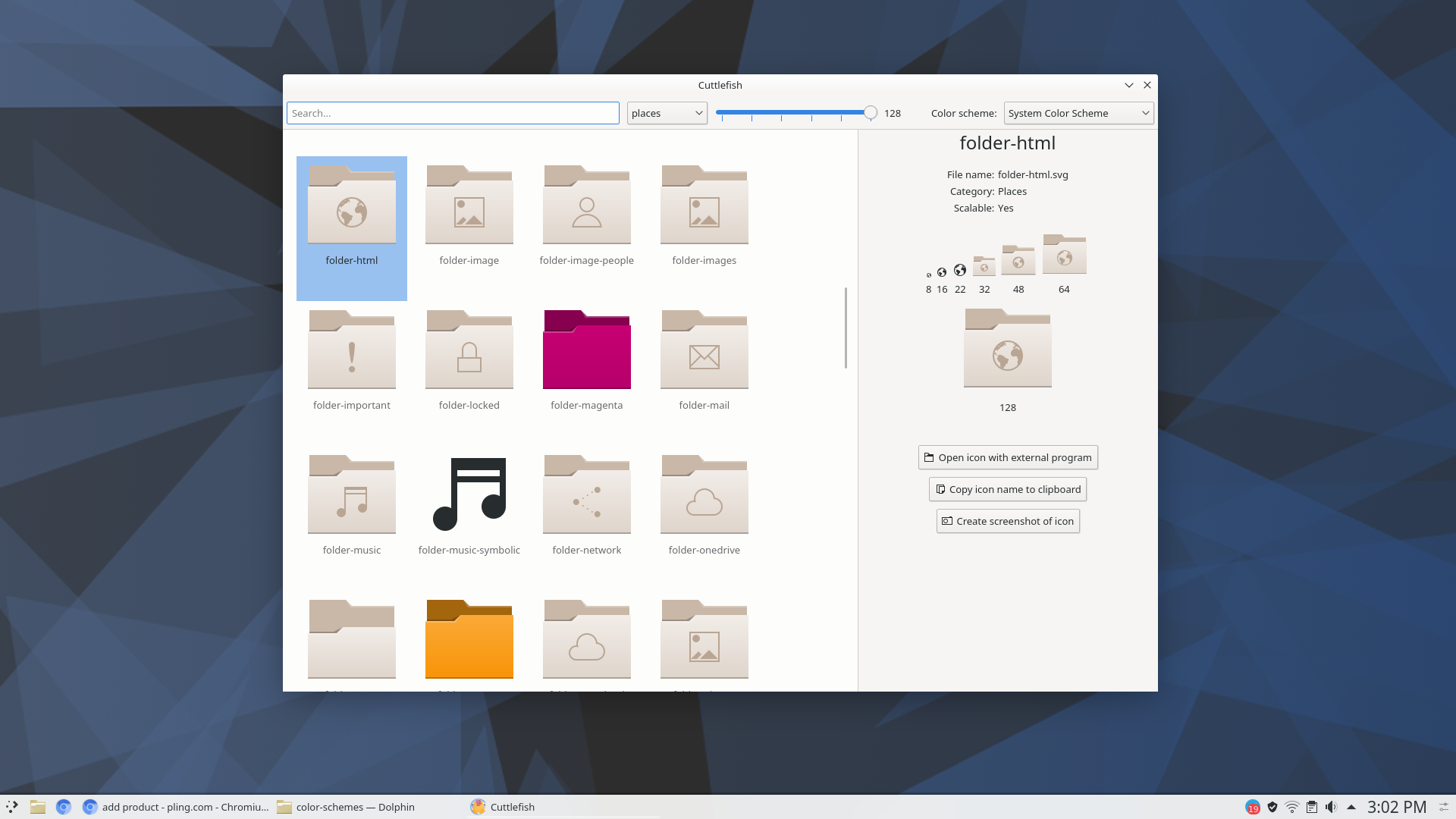The height and width of the screenshot is (819, 1456).
Task: Click the 22 size preview globe icon
Action: click(960, 270)
